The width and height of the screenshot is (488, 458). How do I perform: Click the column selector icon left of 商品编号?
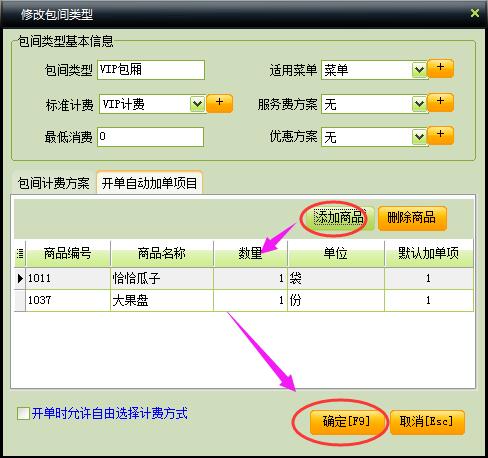20,254
